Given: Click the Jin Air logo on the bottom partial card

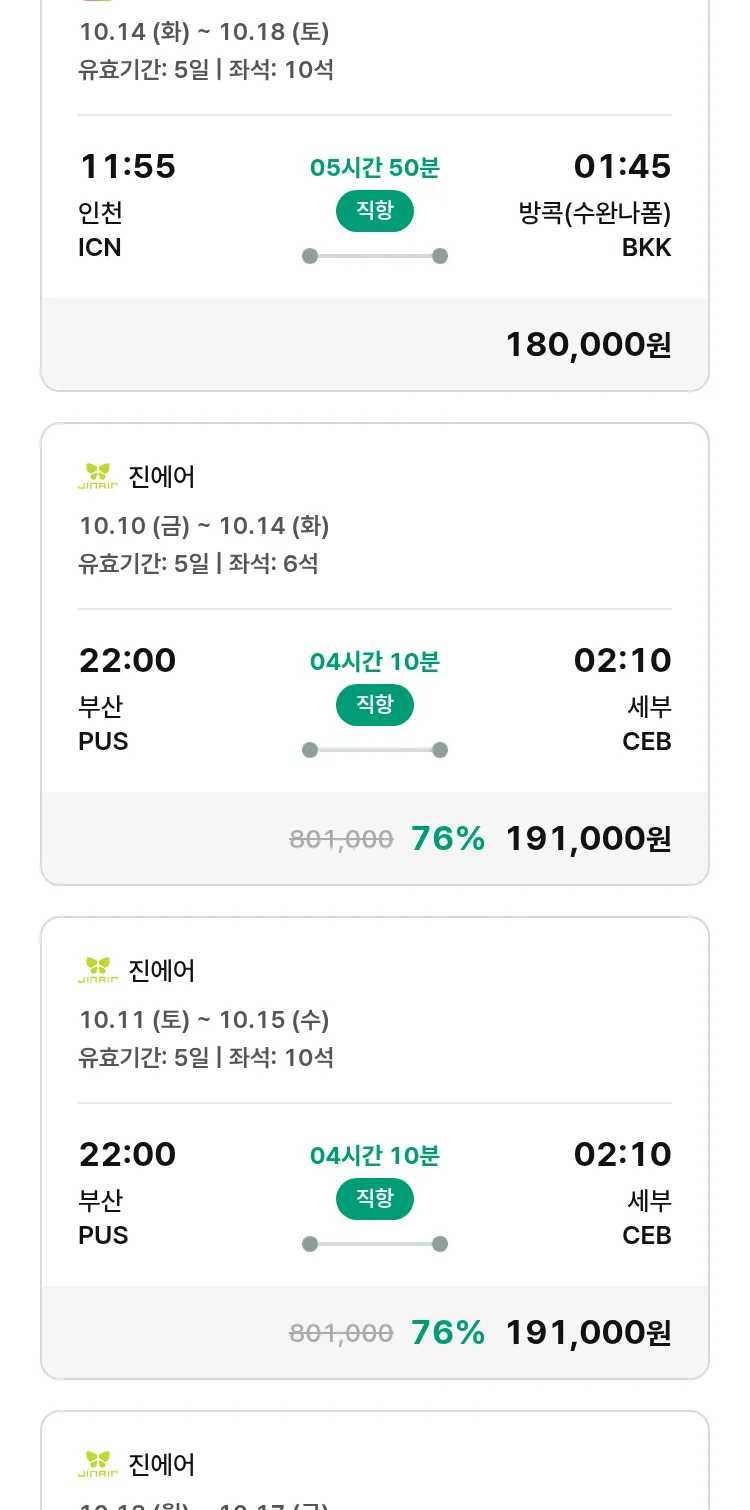Looking at the screenshot, I should click(x=98, y=1464).
